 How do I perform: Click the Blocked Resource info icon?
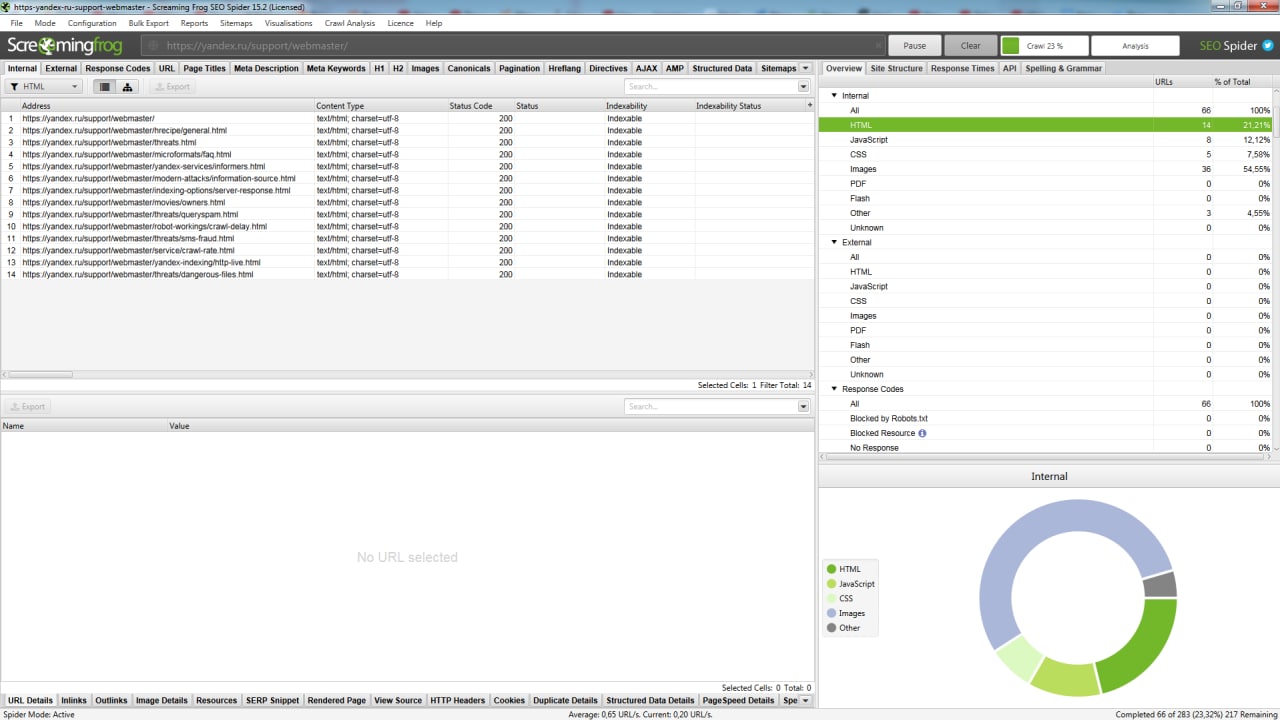(922, 433)
